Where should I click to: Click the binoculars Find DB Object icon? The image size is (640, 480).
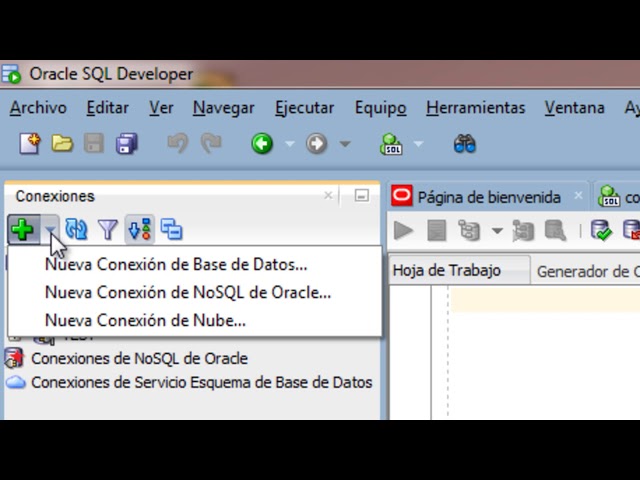464,144
